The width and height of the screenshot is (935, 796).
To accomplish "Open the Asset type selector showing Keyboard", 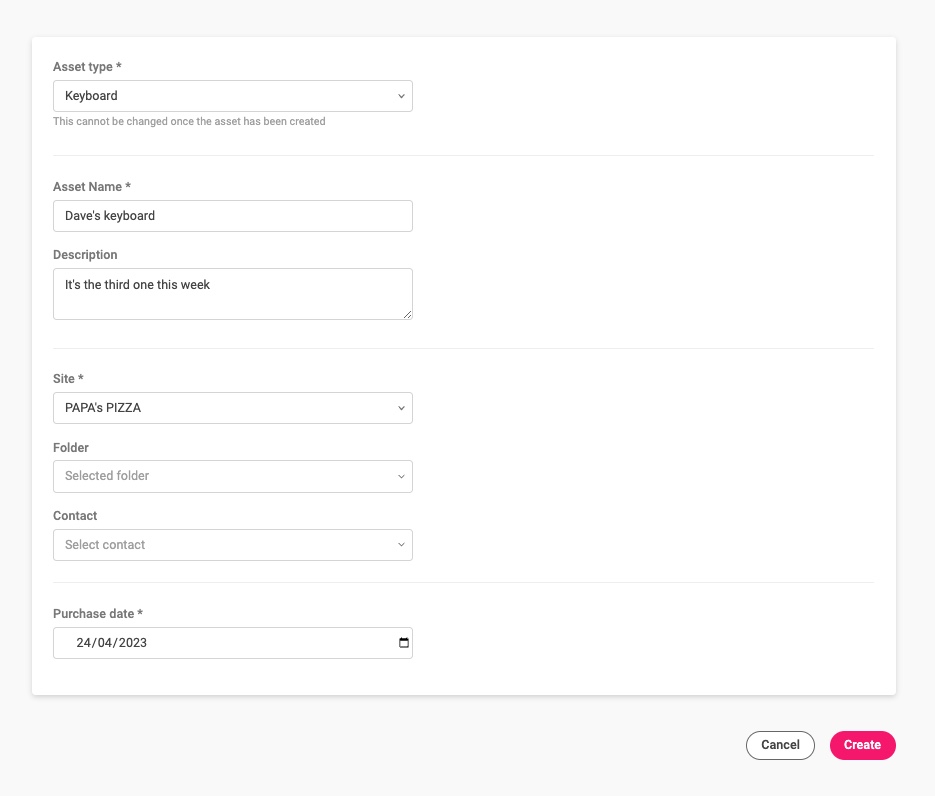I will 230,96.
